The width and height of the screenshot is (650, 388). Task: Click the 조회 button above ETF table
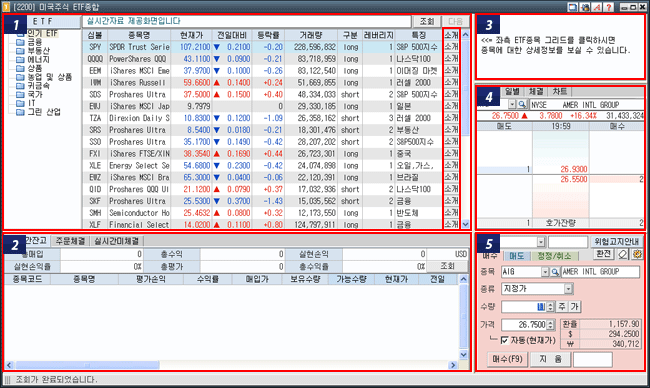(x=427, y=22)
